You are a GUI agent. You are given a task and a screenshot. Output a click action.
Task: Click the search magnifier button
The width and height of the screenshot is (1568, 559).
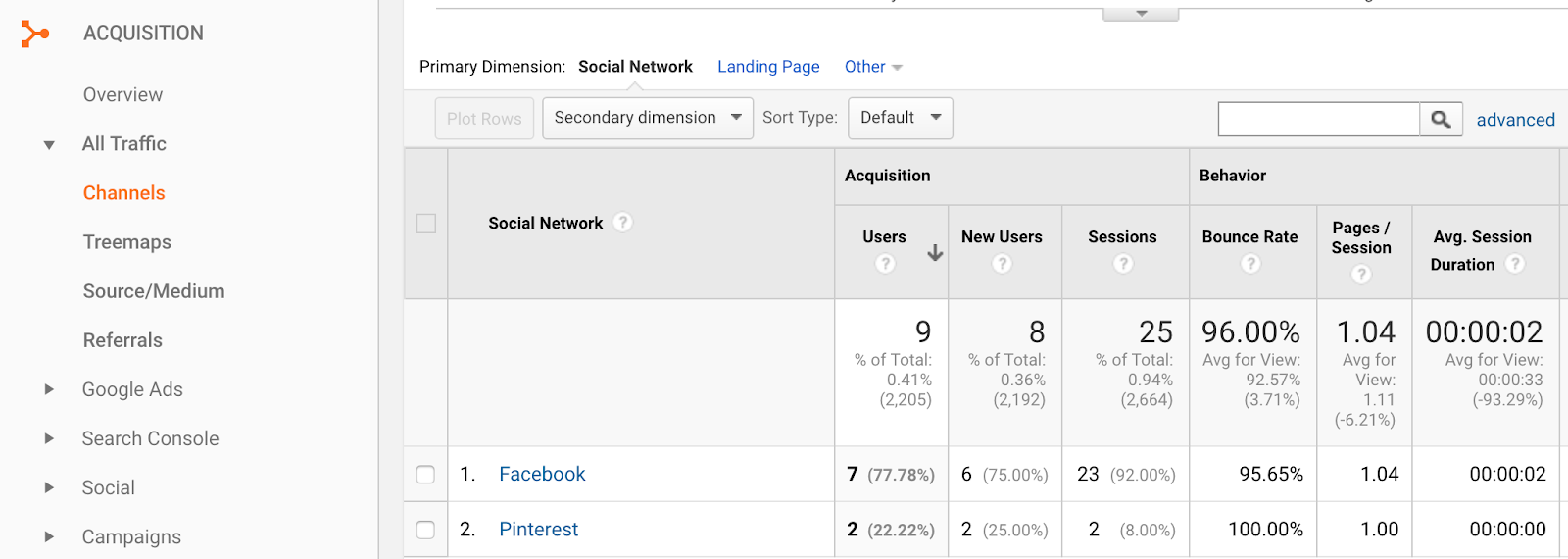point(1441,120)
